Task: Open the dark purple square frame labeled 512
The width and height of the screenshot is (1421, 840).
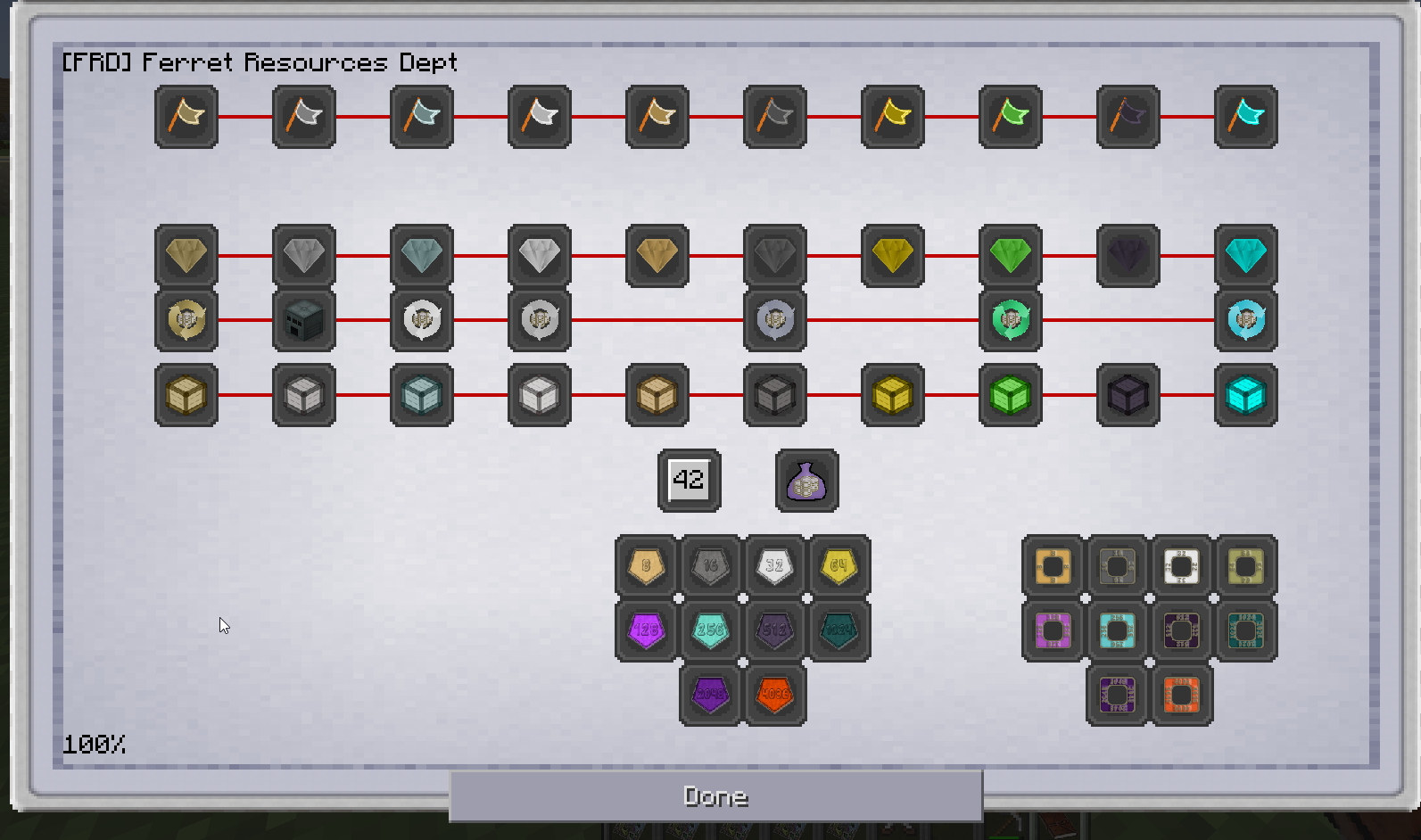Action: (x=1182, y=630)
